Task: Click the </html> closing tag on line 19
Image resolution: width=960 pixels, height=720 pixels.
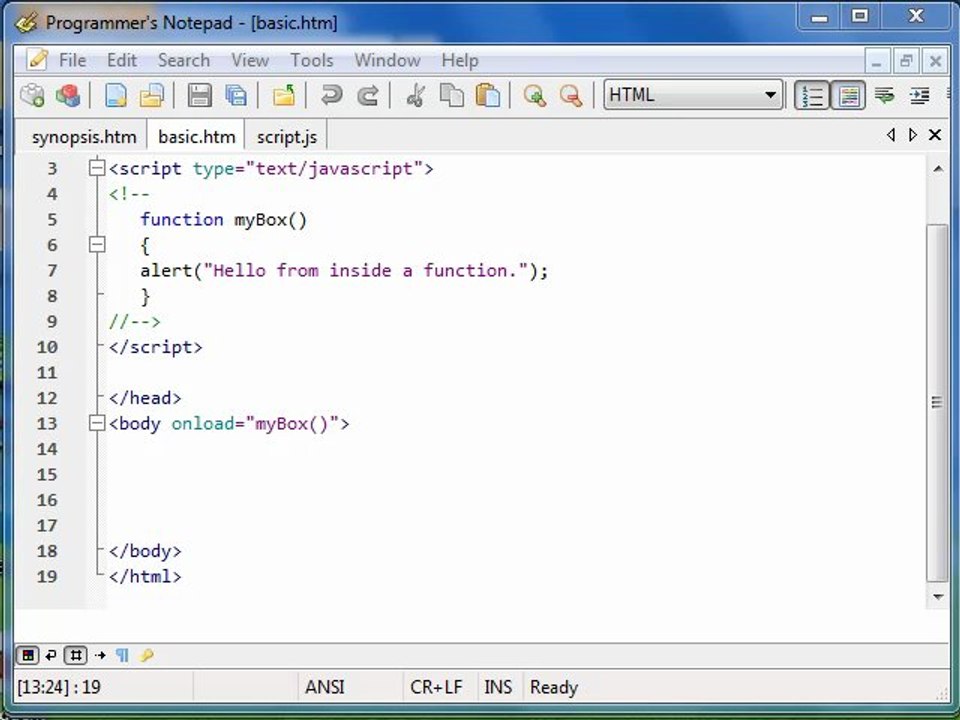Action: 145,576
